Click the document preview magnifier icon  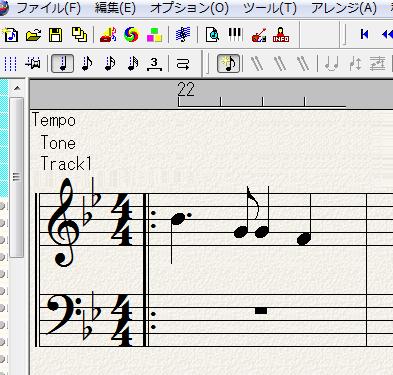[212, 35]
